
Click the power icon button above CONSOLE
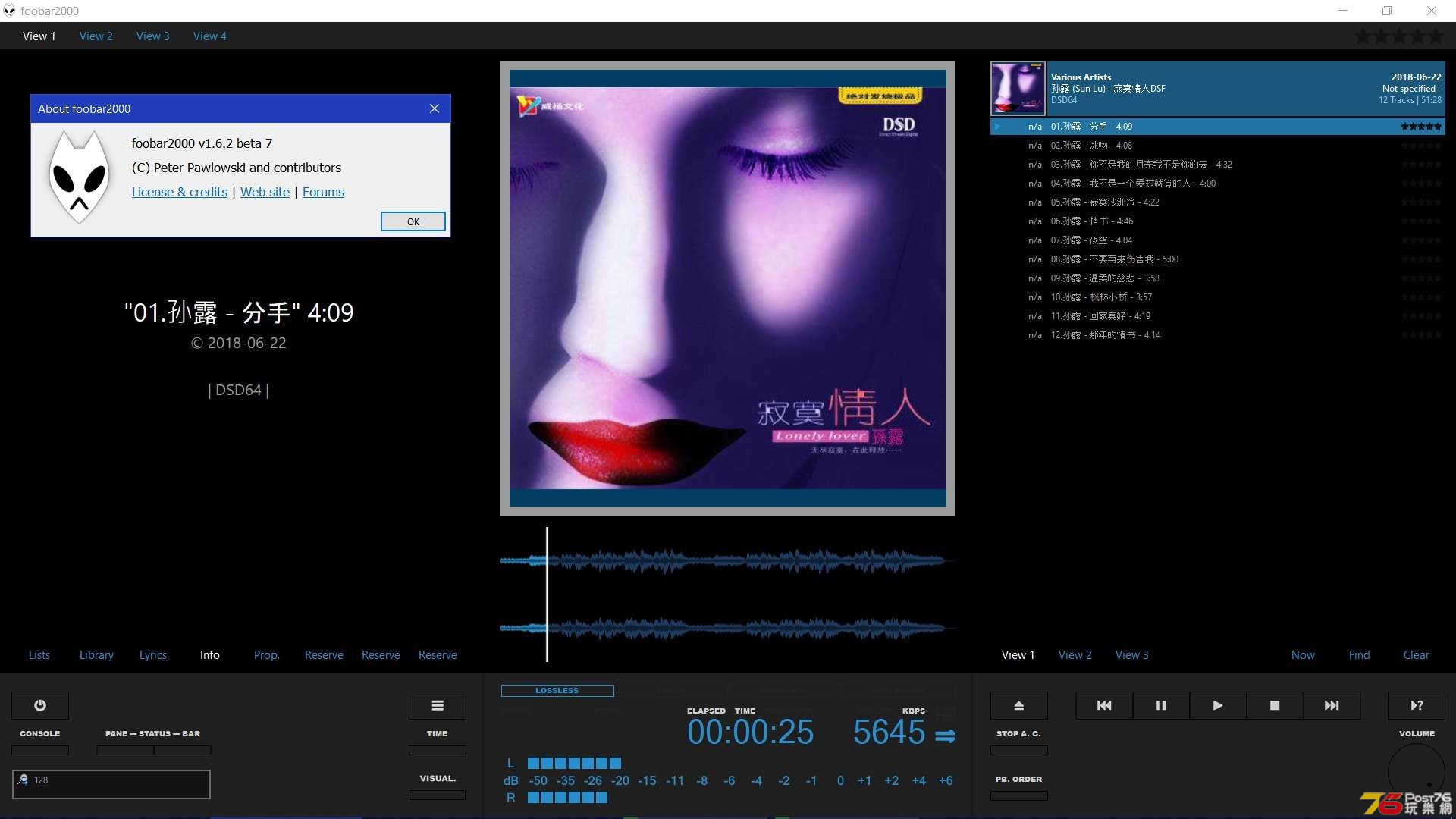[40, 705]
